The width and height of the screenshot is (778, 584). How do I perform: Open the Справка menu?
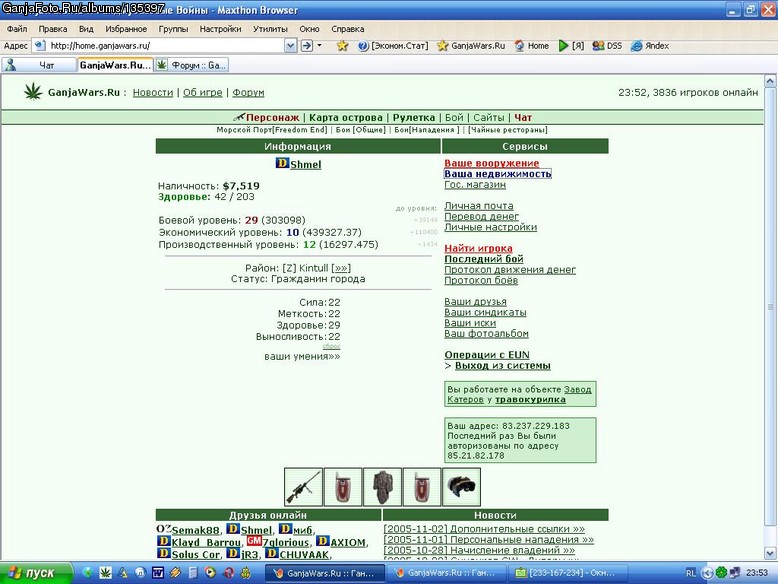tap(347, 29)
